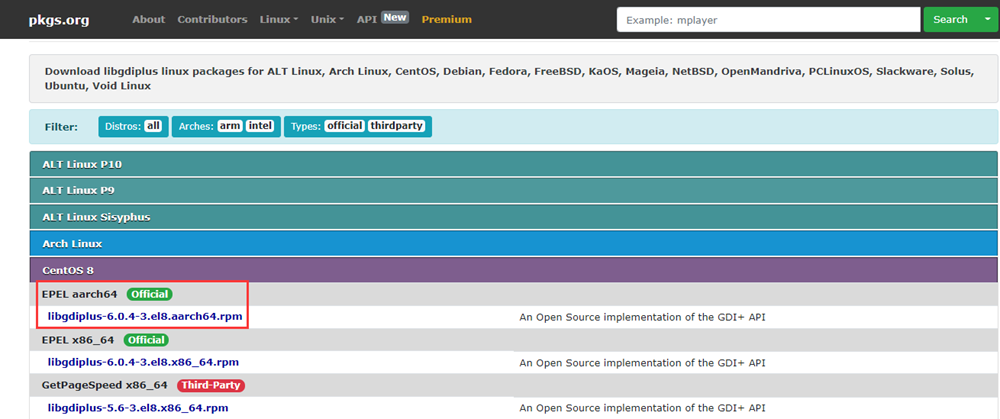The image size is (1000, 419).
Task: Go to the Premium page
Action: point(446,19)
